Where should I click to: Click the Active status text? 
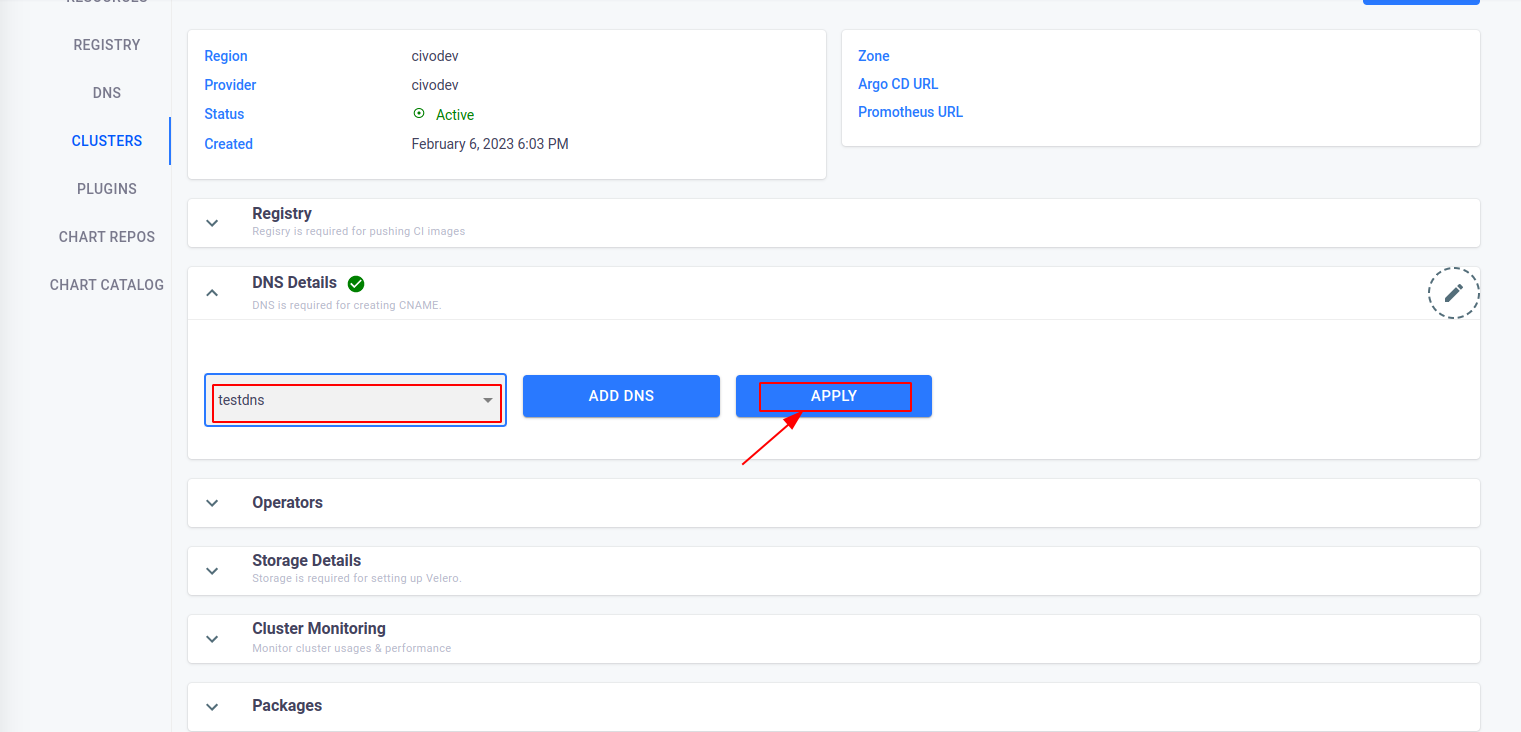pyautogui.click(x=455, y=115)
